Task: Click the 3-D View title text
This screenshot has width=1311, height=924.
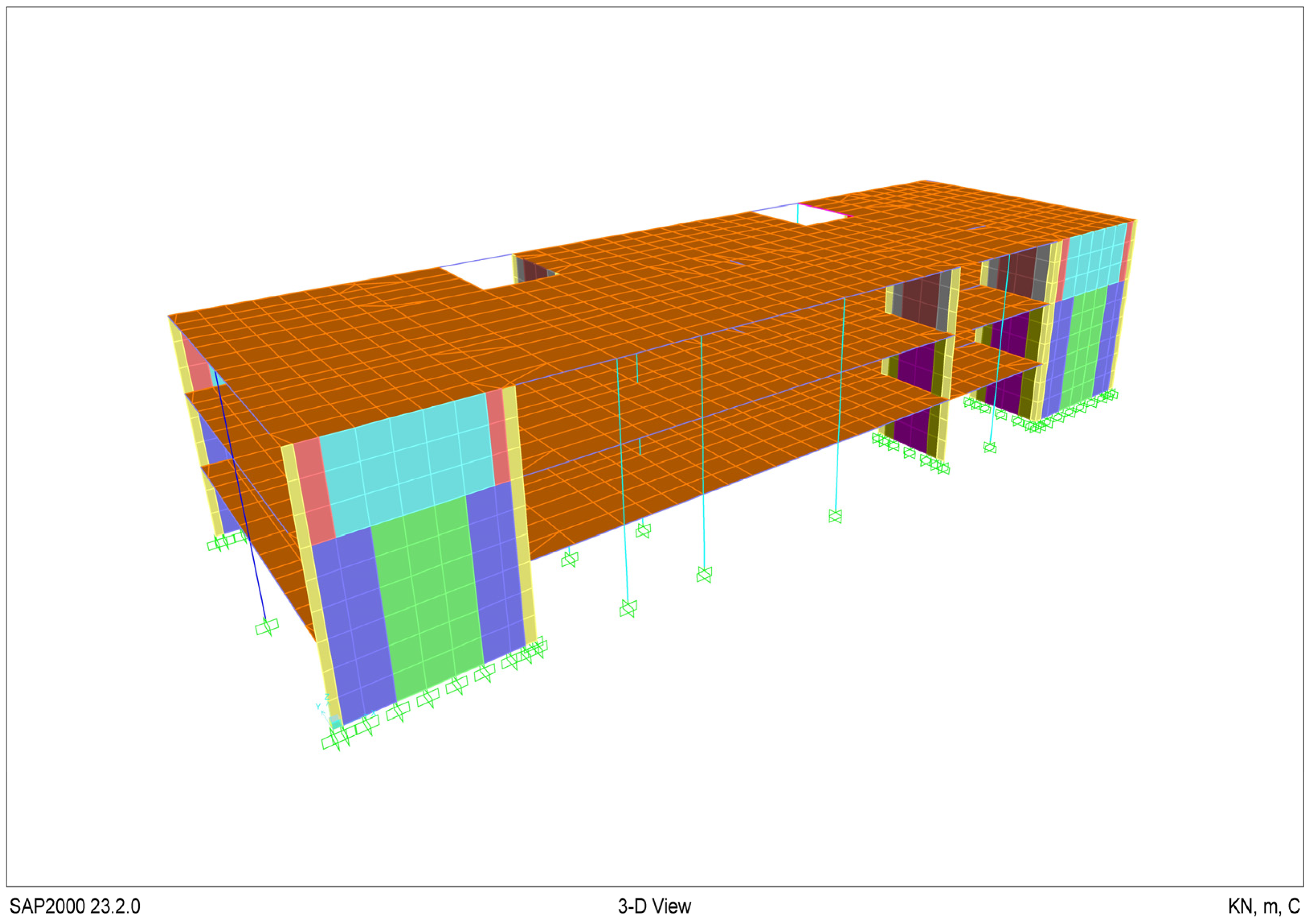Action: (654, 906)
